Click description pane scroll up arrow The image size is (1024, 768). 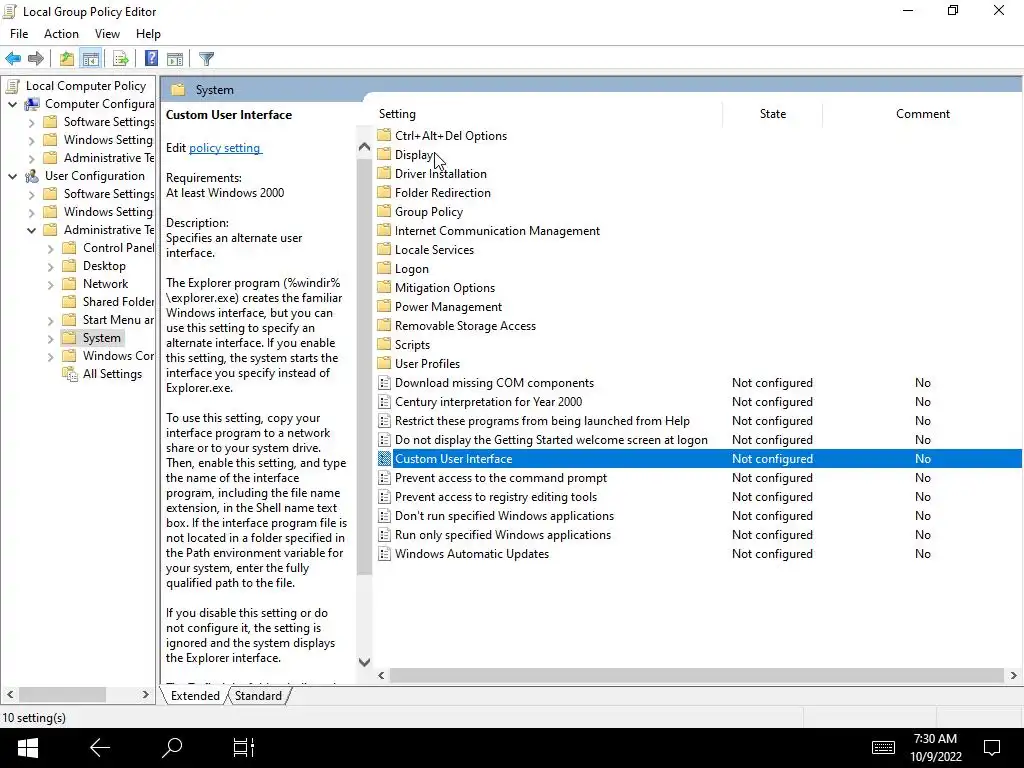coord(364,148)
